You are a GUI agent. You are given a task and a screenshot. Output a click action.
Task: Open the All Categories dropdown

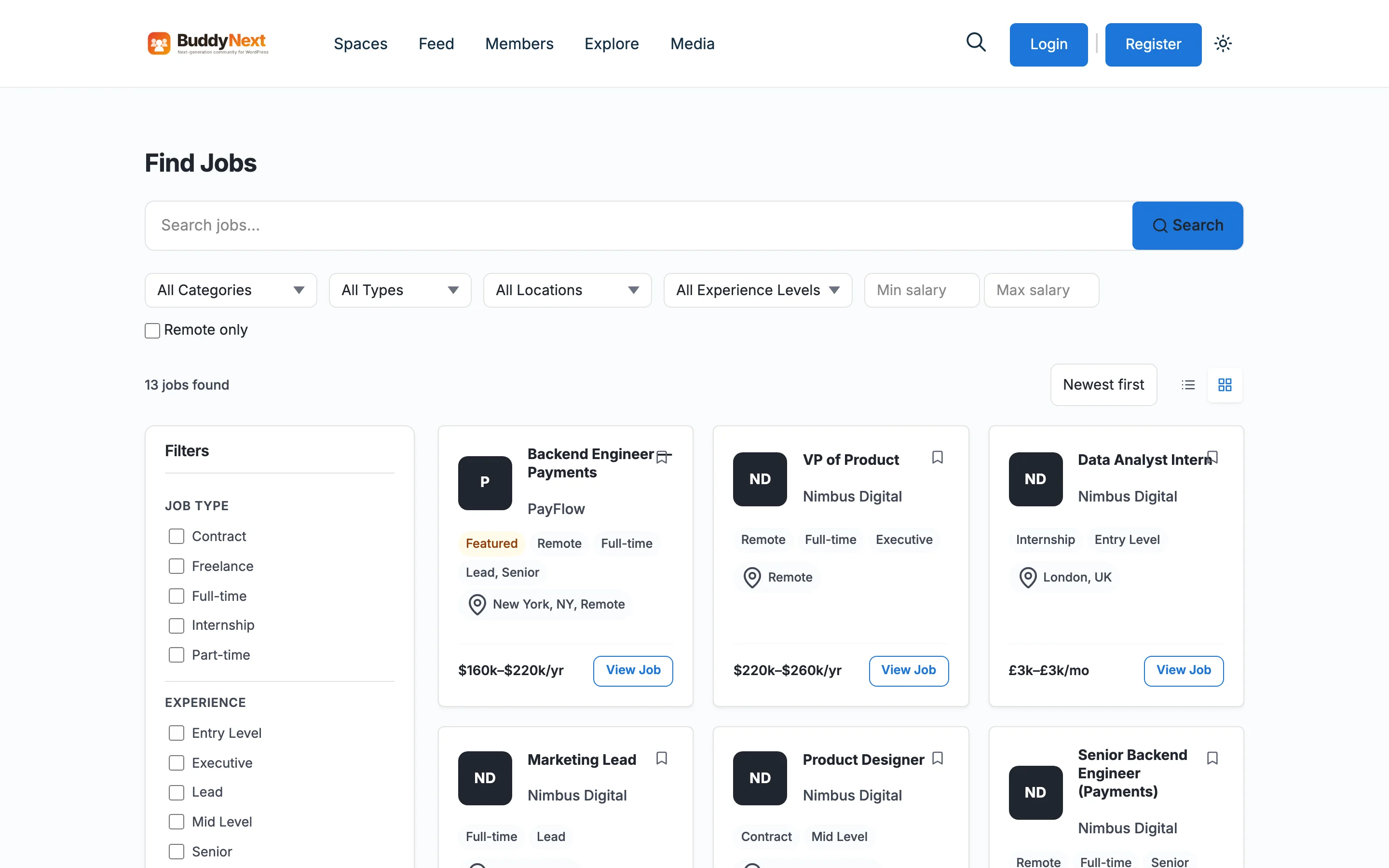point(231,290)
